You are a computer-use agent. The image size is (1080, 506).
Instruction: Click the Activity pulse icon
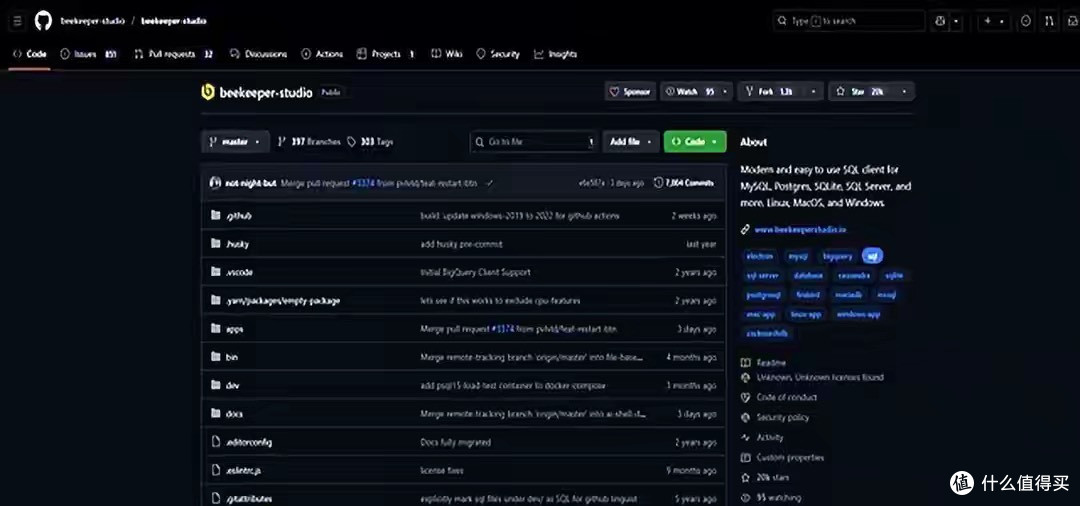coord(745,437)
